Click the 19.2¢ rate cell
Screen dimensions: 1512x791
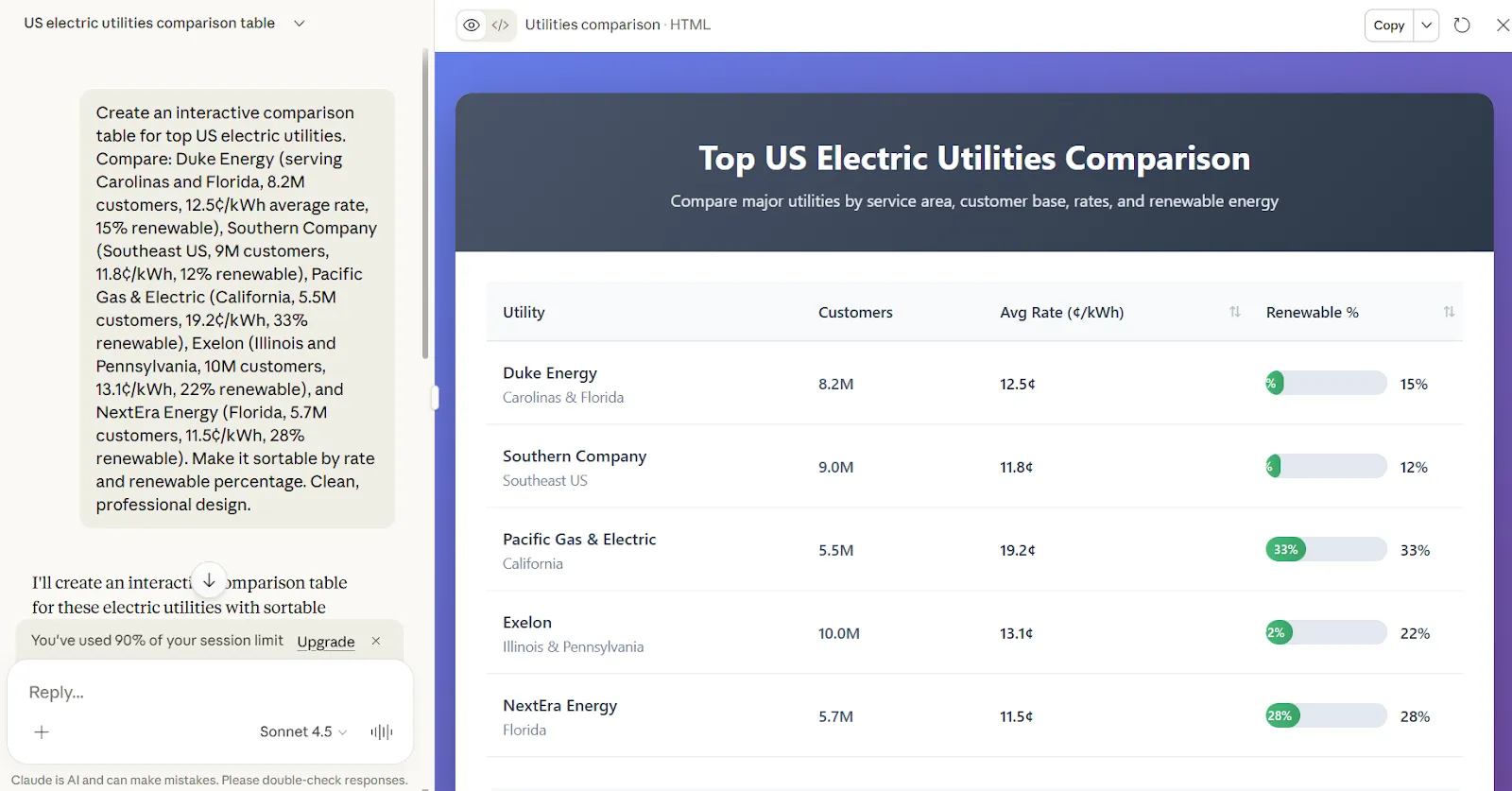point(1018,551)
